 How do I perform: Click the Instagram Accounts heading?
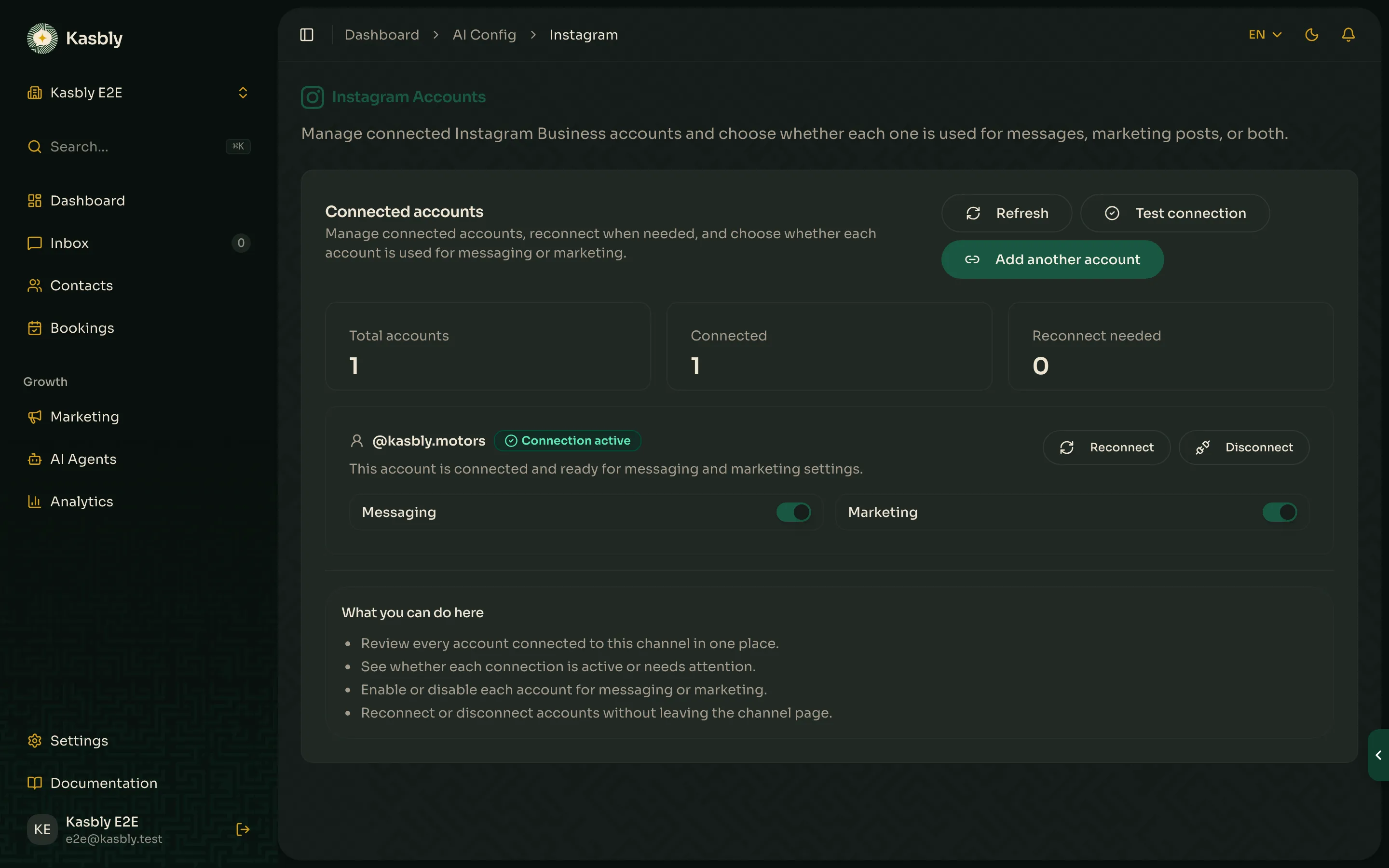point(409,97)
